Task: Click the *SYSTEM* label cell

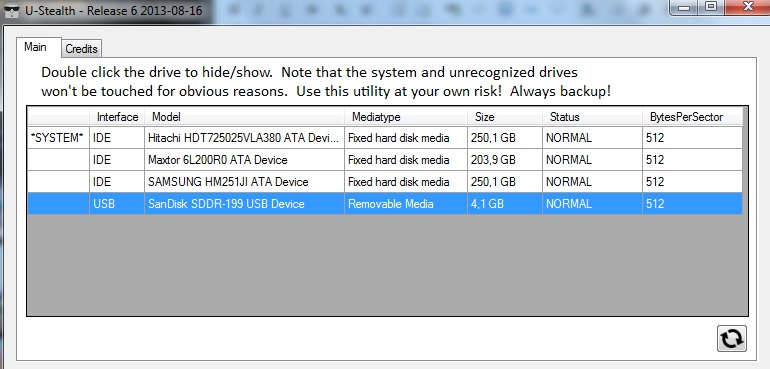Action: point(58,138)
